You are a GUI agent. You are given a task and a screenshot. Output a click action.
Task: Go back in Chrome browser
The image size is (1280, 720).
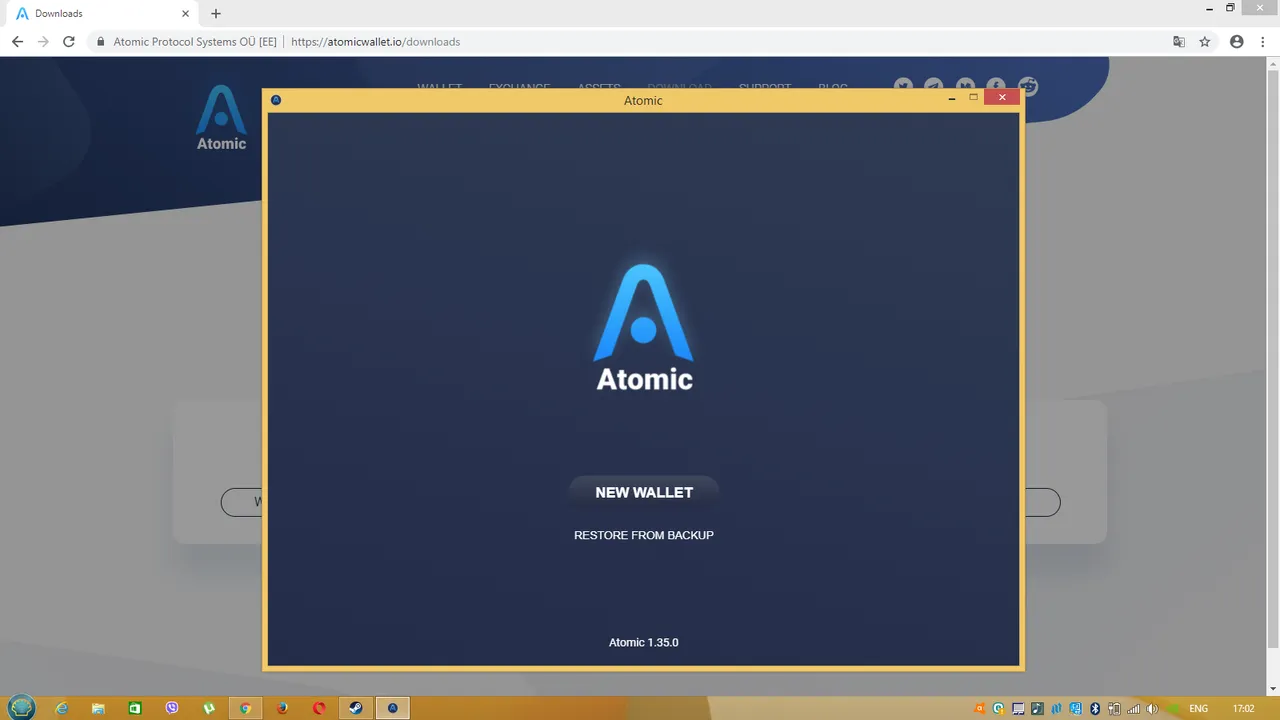click(17, 42)
